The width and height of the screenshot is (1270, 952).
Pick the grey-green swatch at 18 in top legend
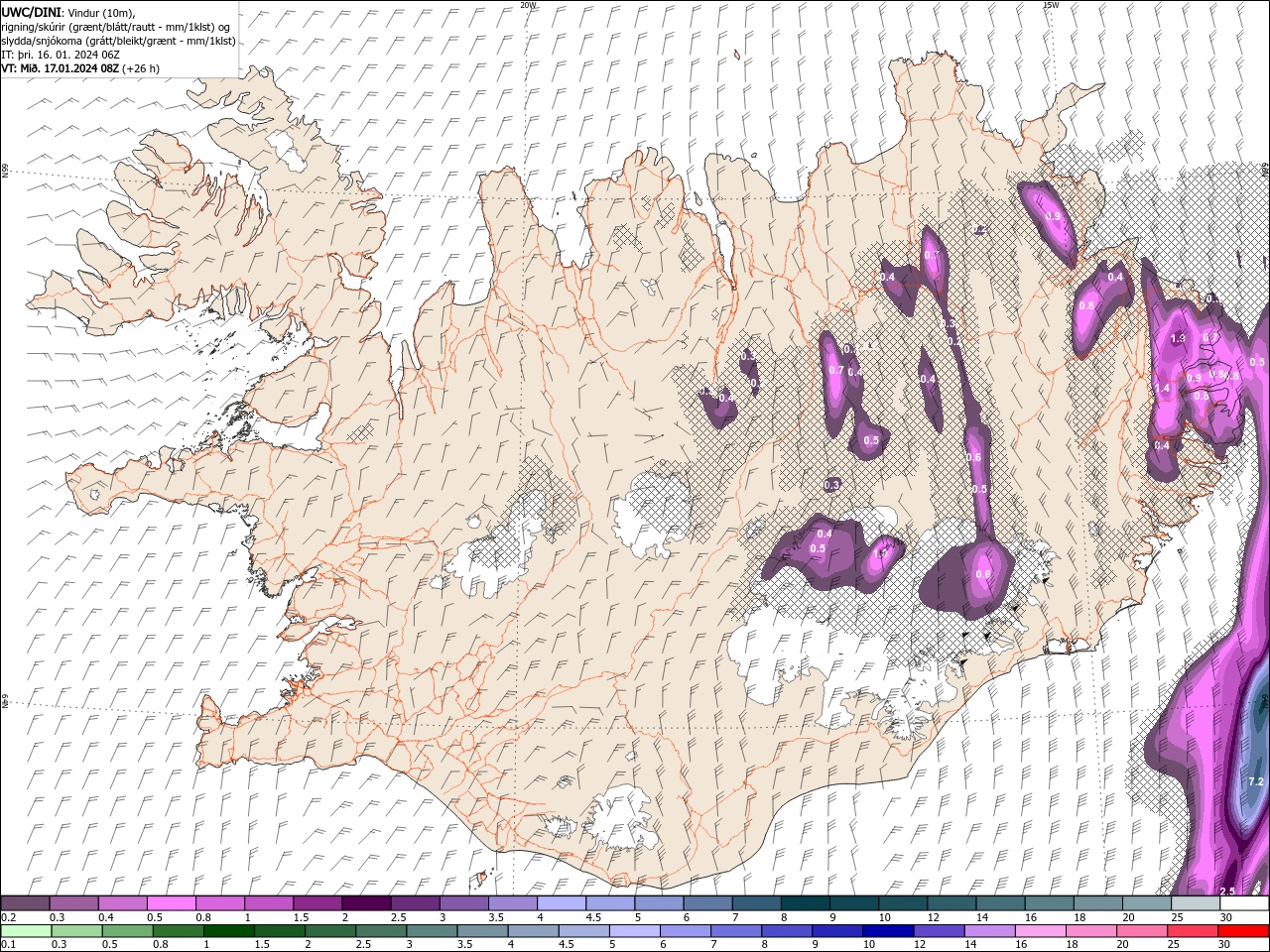click(x=1097, y=903)
